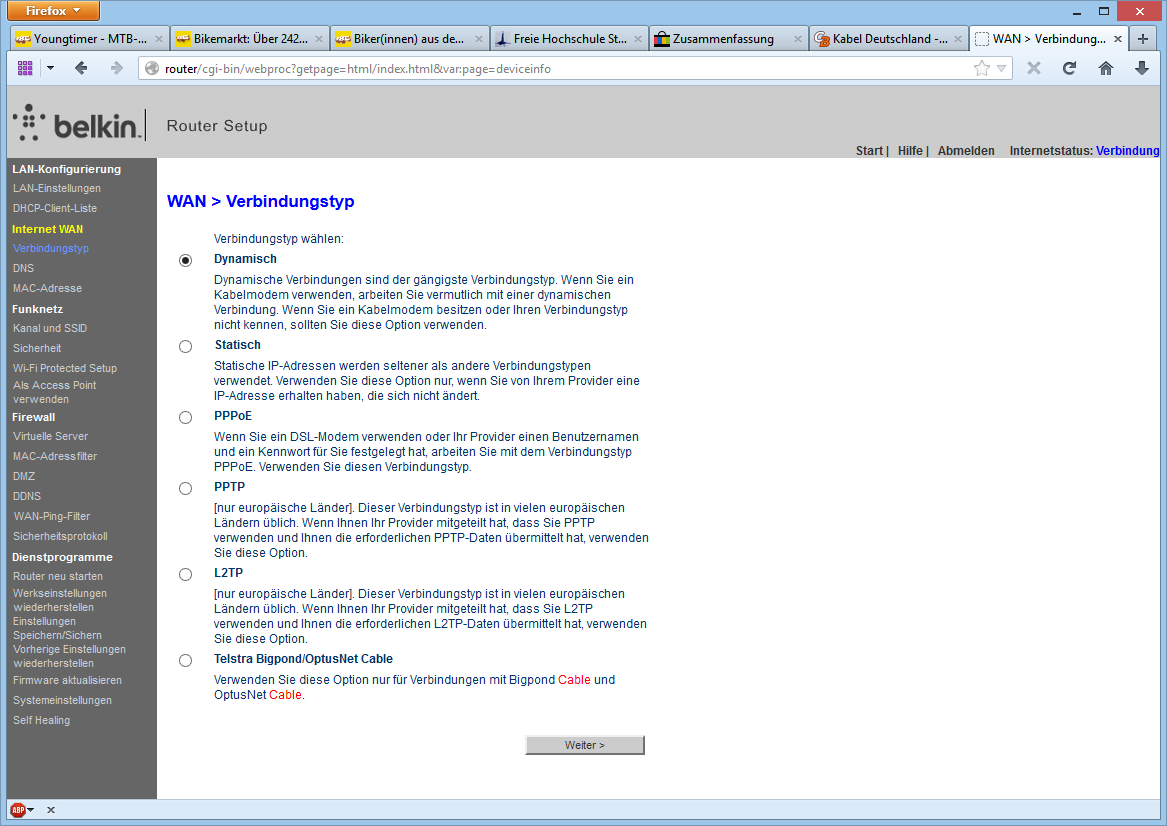
Task: Open WAN-Ping-Filter page
Action: click(52, 516)
